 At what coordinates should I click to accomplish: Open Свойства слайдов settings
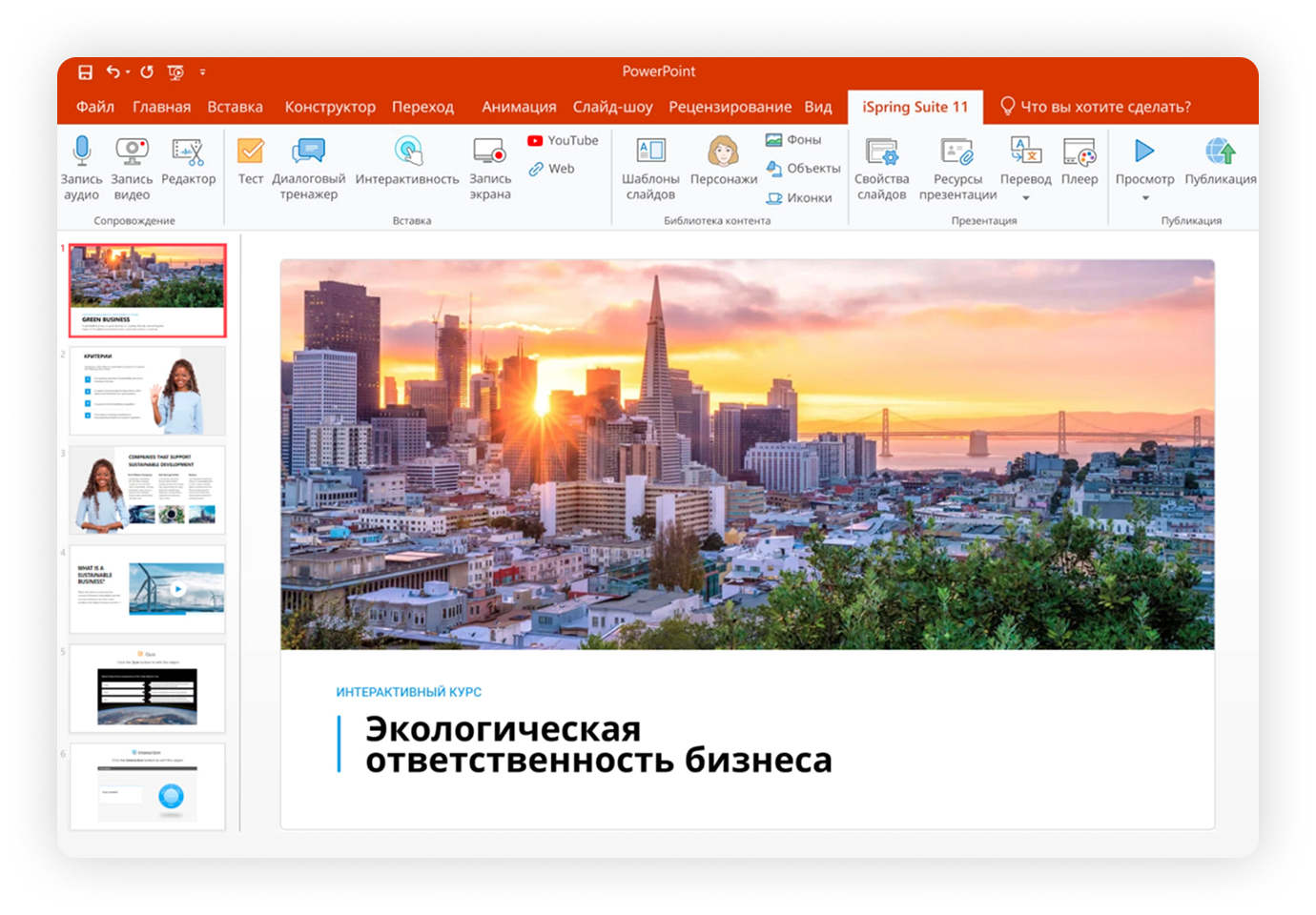(881, 152)
